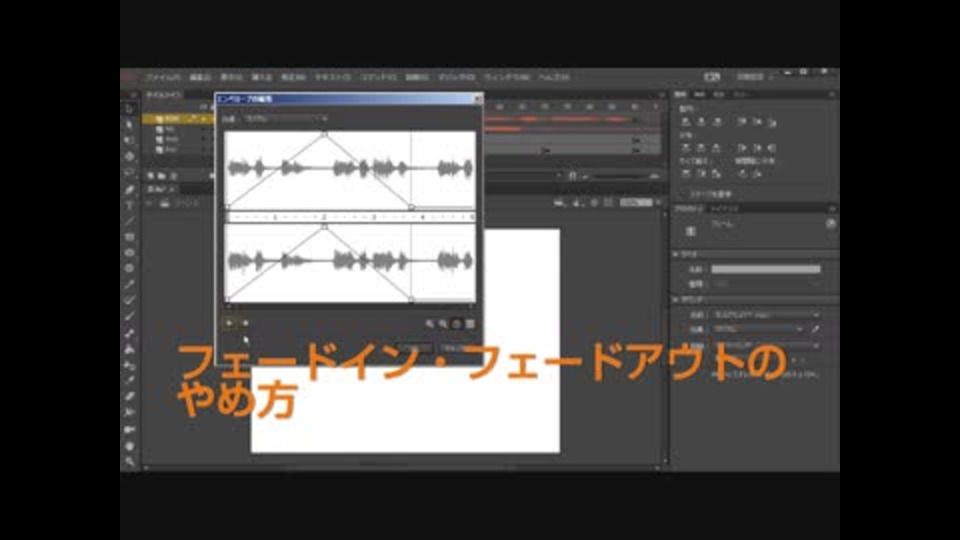The height and width of the screenshot is (540, 960).
Task: Open the edit symbols picker above stage
Action: pyautogui.click(x=577, y=203)
